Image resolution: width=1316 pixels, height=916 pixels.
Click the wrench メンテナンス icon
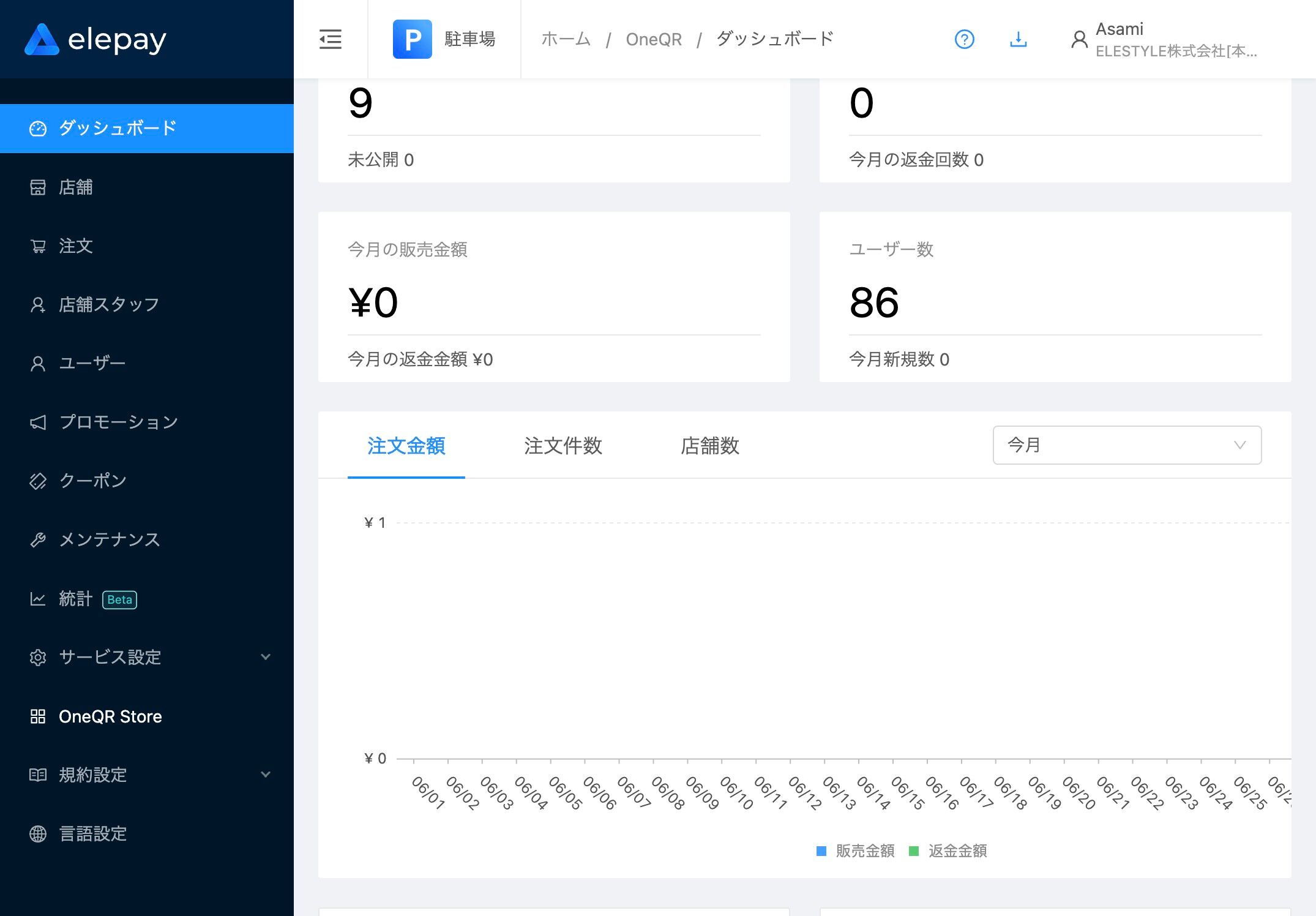point(38,540)
